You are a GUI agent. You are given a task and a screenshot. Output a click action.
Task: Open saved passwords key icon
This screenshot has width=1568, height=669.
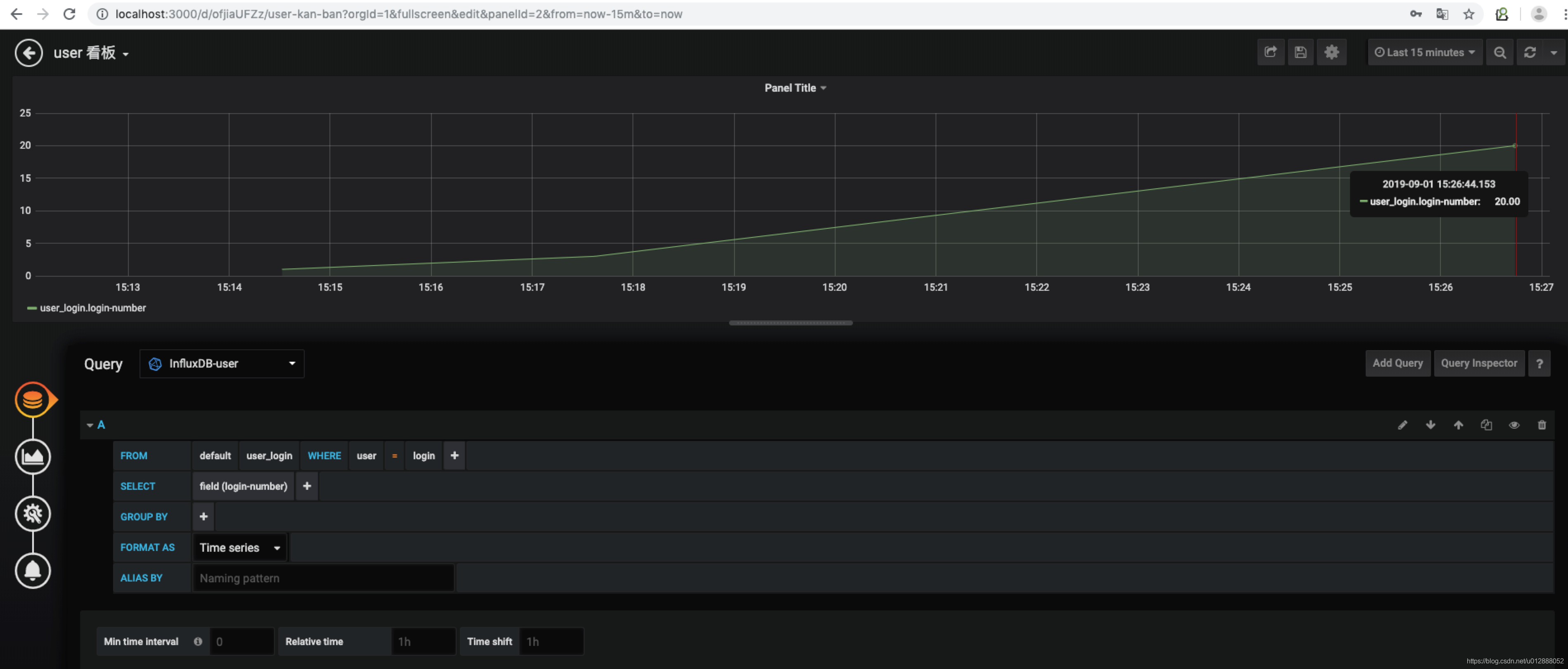(1416, 14)
